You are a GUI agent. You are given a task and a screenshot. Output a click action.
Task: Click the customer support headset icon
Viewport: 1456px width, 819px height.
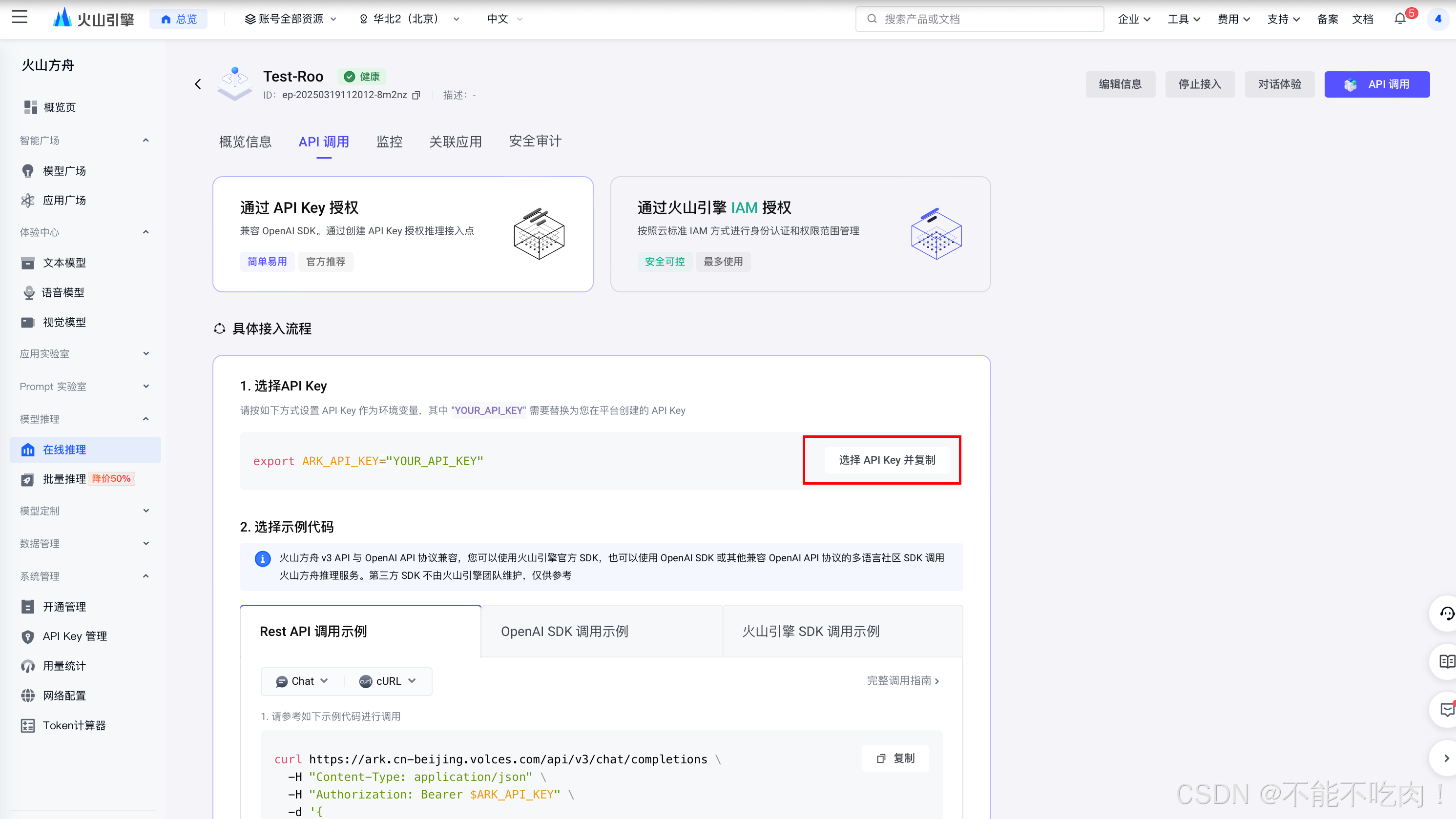1446,614
